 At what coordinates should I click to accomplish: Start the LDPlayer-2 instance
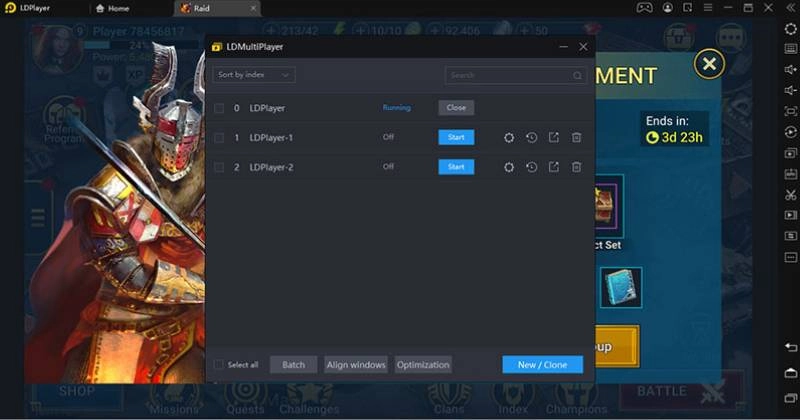(x=456, y=167)
